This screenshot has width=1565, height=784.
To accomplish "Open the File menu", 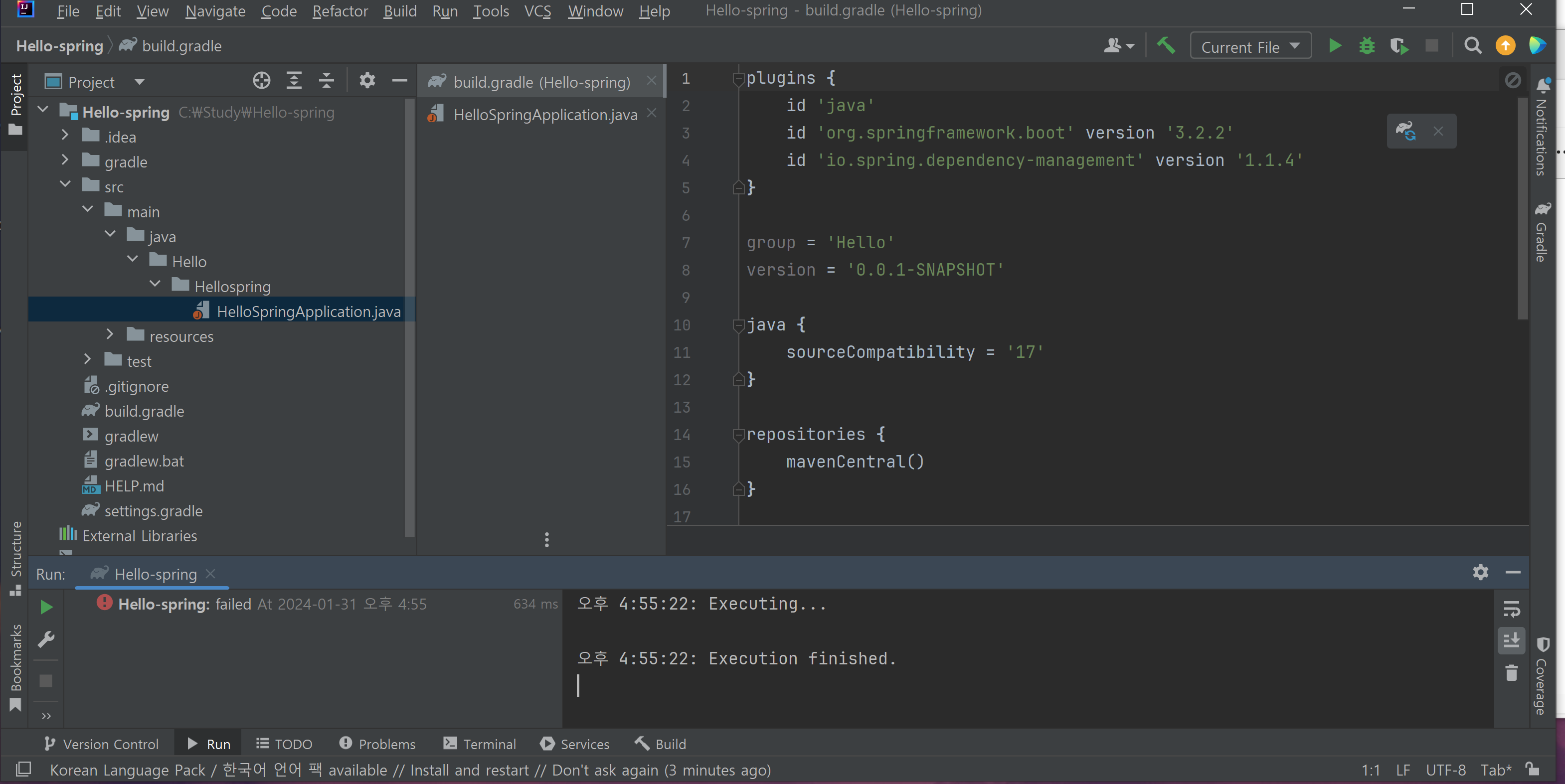I will [x=67, y=11].
